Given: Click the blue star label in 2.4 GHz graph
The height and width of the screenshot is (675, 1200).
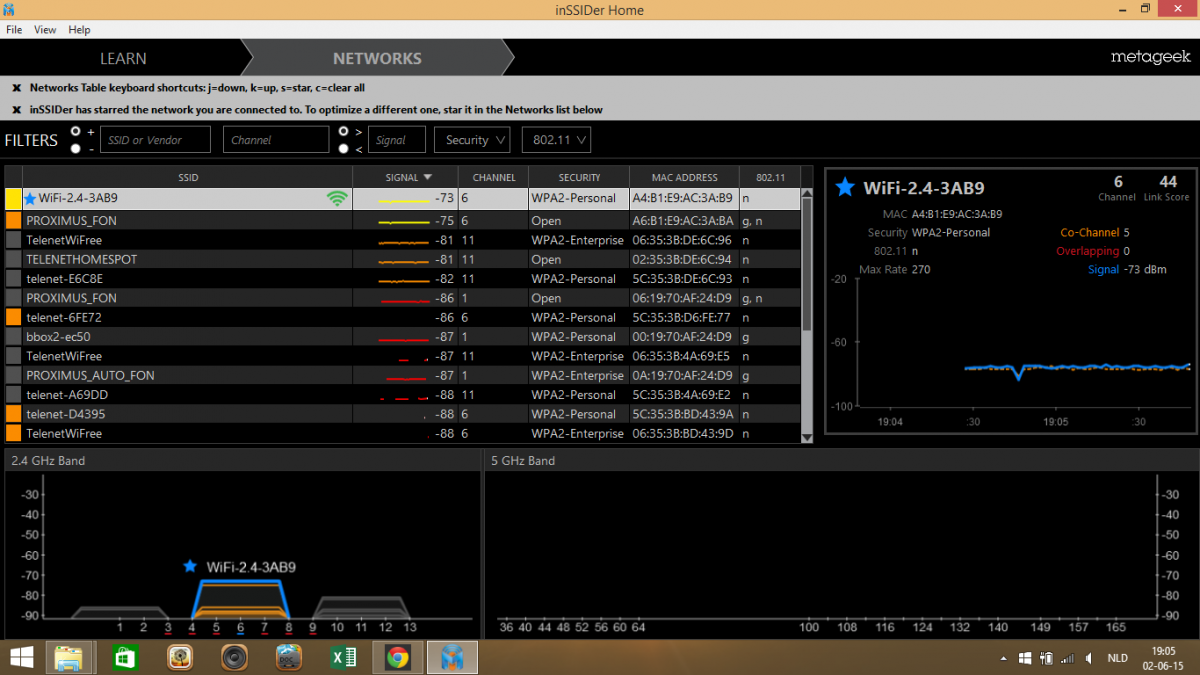Looking at the screenshot, I should [190, 566].
